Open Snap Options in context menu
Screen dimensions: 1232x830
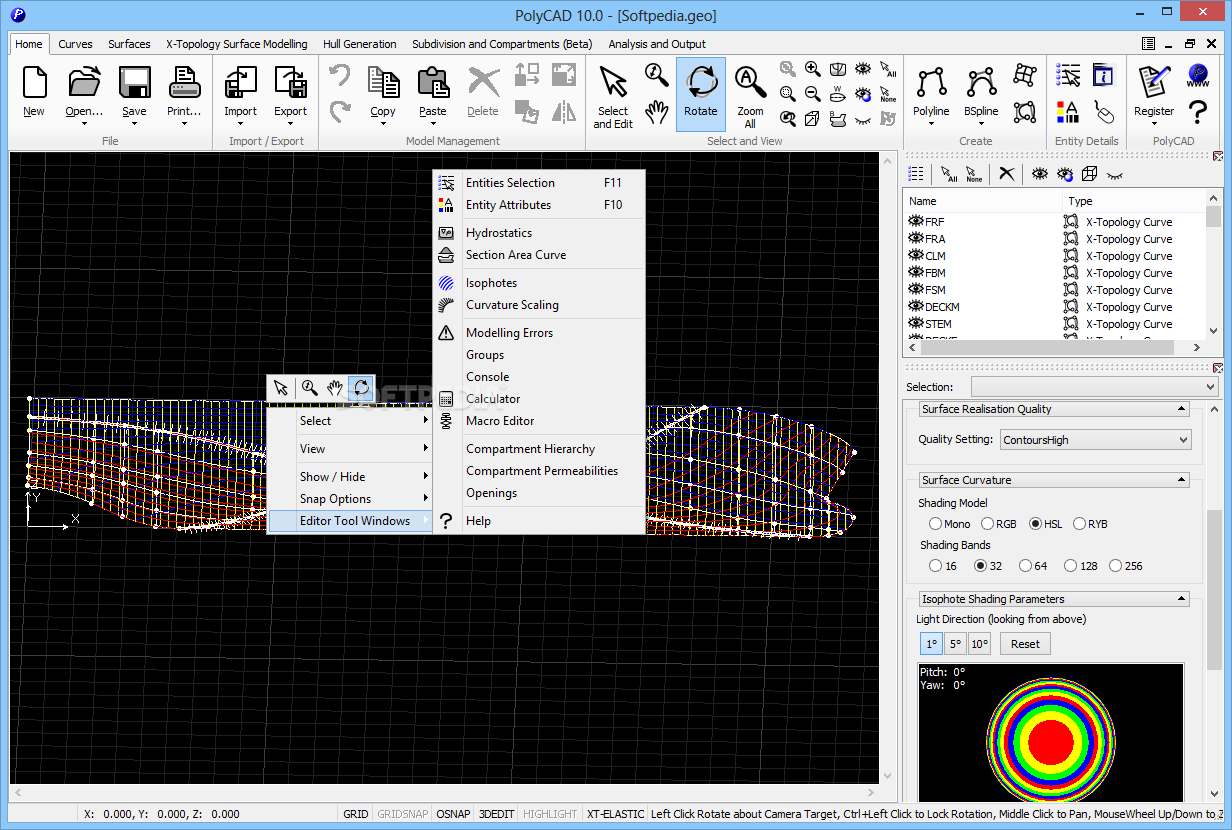(350, 499)
